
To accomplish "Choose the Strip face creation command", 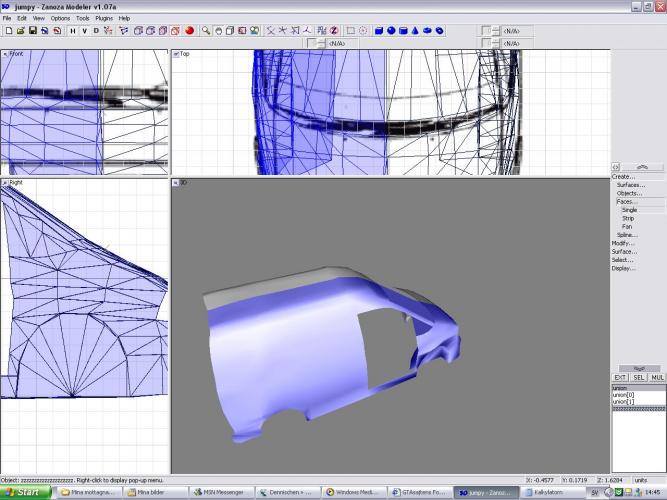I will pyautogui.click(x=628, y=218).
